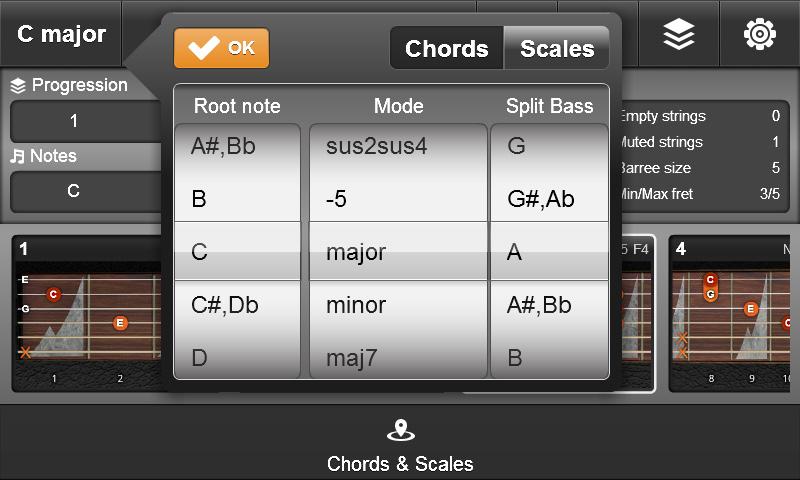800x480 pixels.
Task: Click the Notes music icon
Action: point(18,156)
